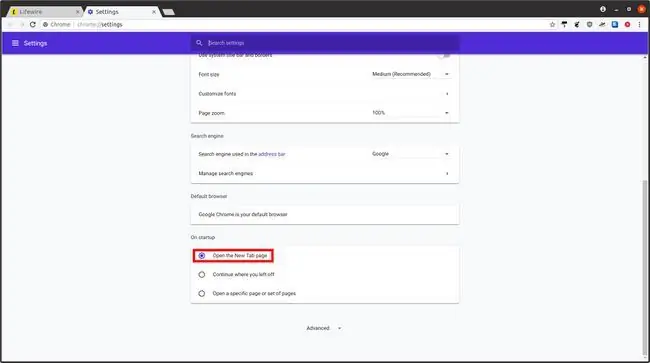Image resolution: width=650 pixels, height=363 pixels.
Task: Reload the page with the refresh button
Action: coord(33,24)
